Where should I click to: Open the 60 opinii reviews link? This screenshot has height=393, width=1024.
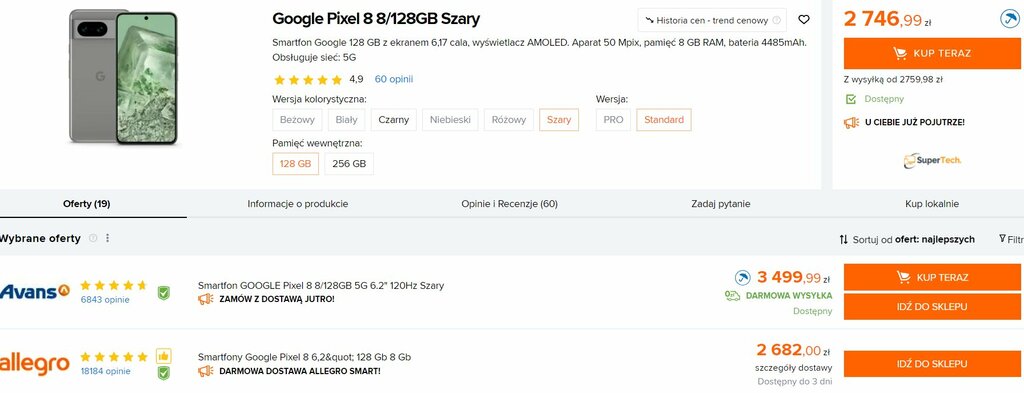click(394, 79)
